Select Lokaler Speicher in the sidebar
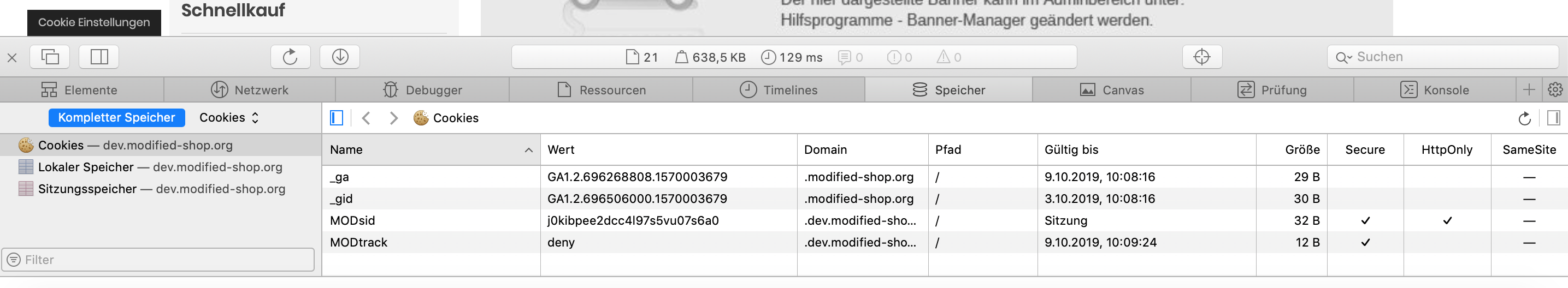 click(161, 167)
